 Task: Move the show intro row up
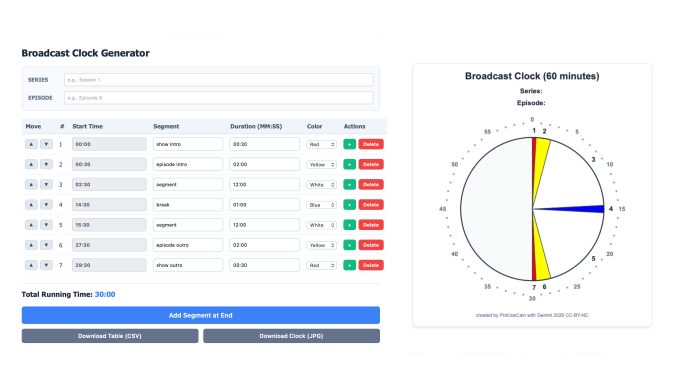[x=31, y=144]
